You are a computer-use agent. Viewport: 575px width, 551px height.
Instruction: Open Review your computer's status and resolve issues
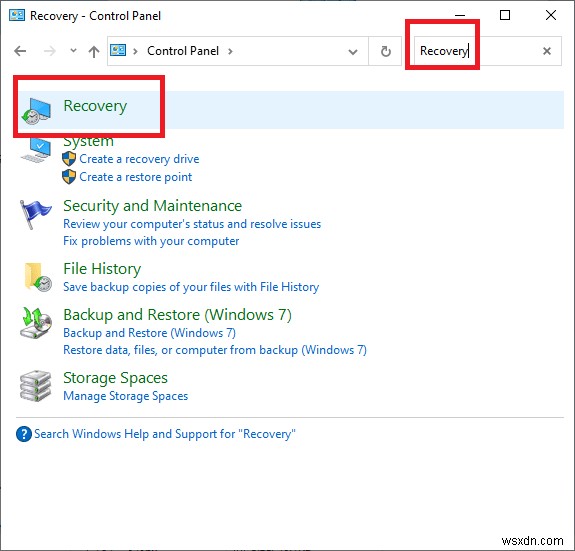click(192, 224)
